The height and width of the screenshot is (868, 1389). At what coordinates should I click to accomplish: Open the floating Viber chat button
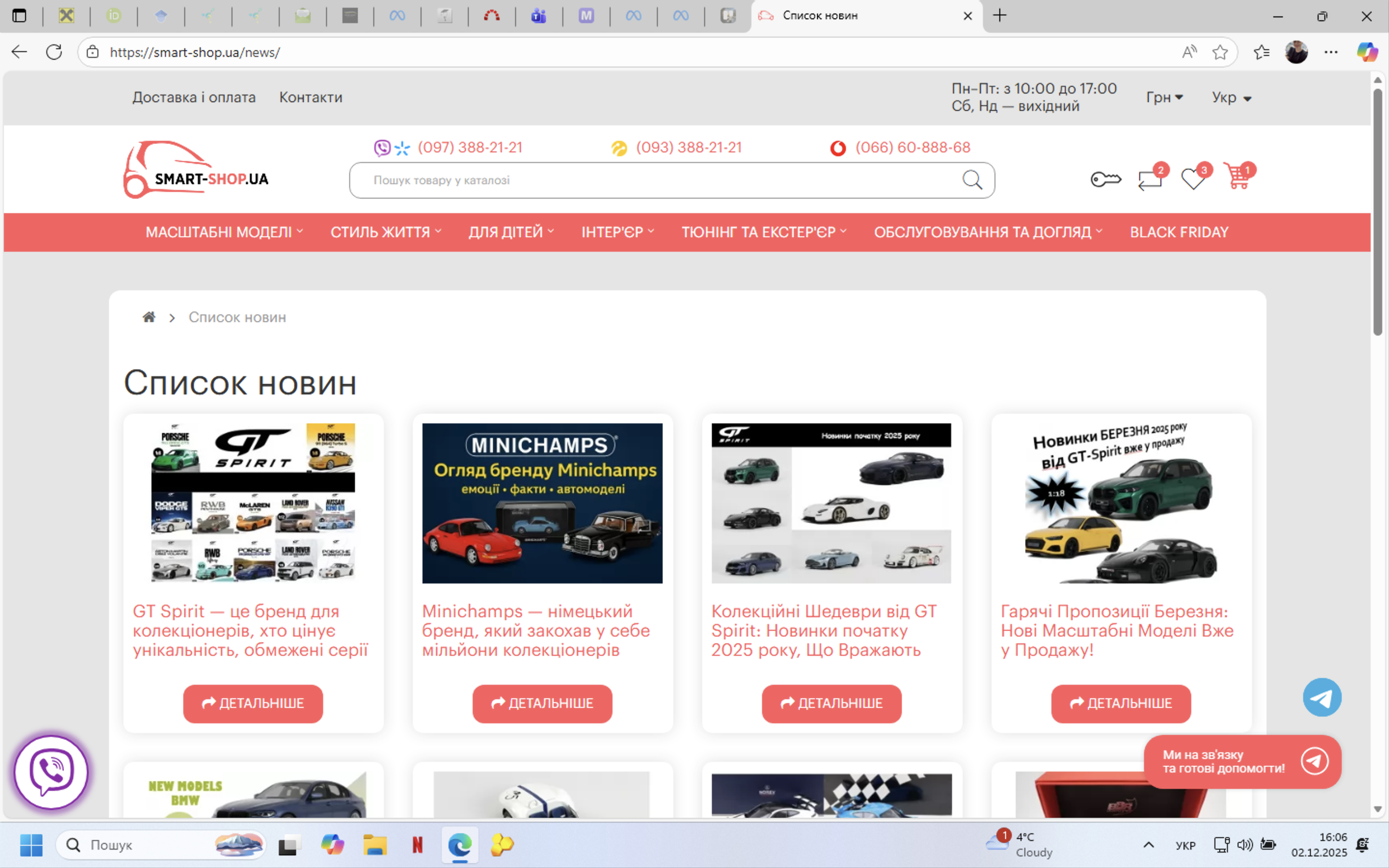(x=51, y=772)
